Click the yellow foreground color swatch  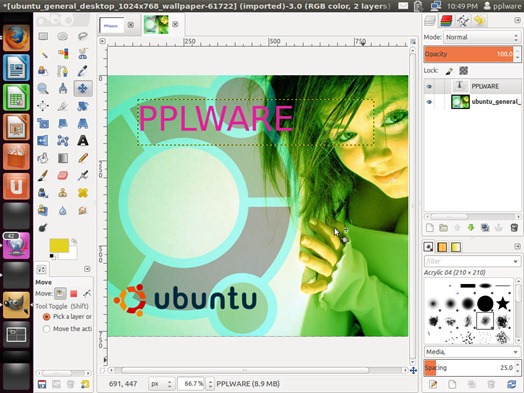59,246
